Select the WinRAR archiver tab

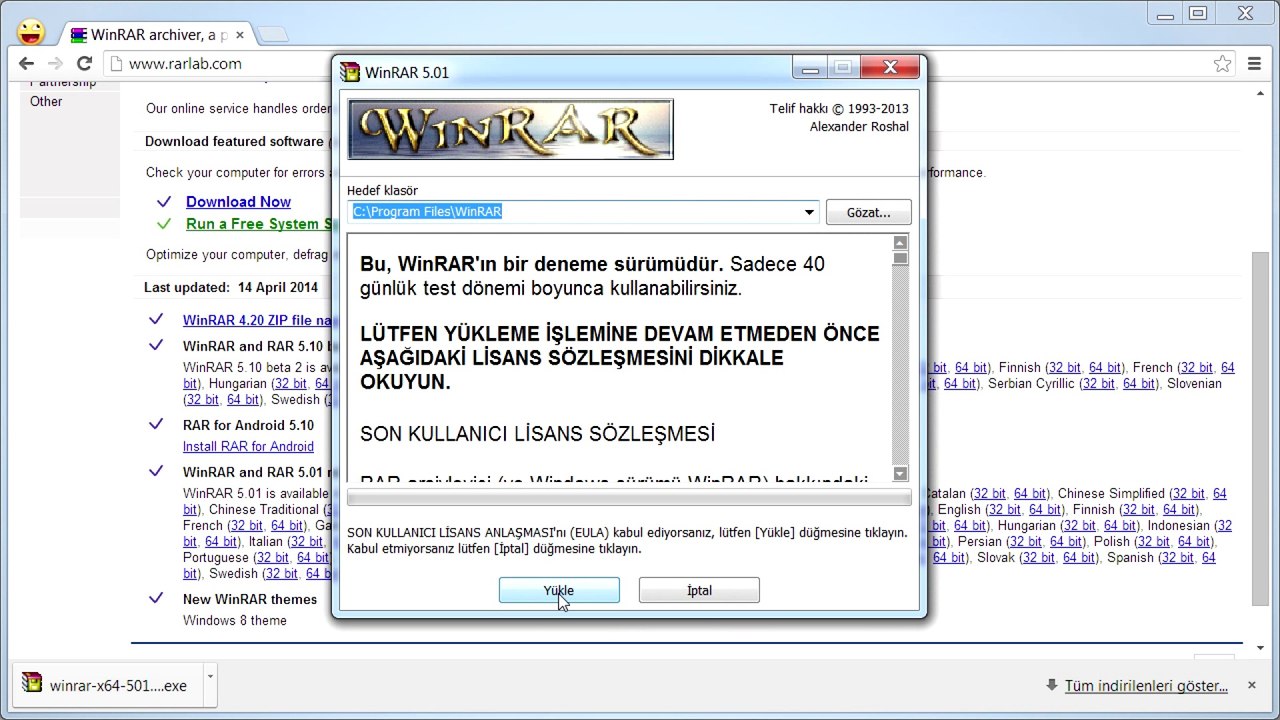[x=158, y=35]
